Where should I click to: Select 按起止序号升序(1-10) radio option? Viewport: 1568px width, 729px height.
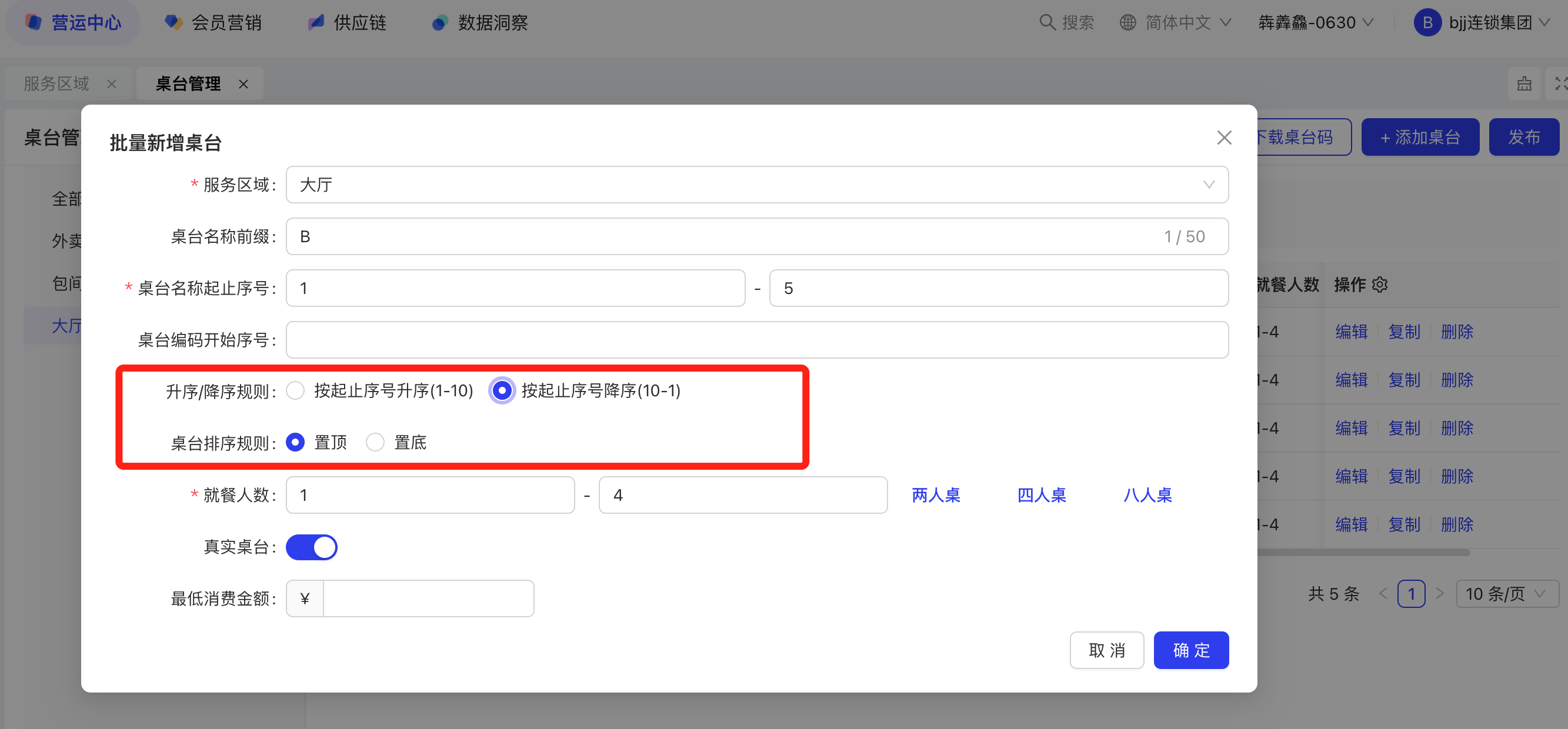tap(295, 390)
